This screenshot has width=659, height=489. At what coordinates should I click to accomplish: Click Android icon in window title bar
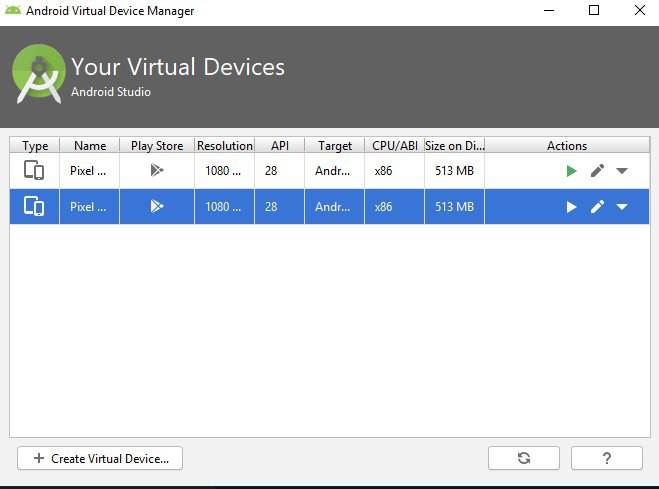[13, 10]
